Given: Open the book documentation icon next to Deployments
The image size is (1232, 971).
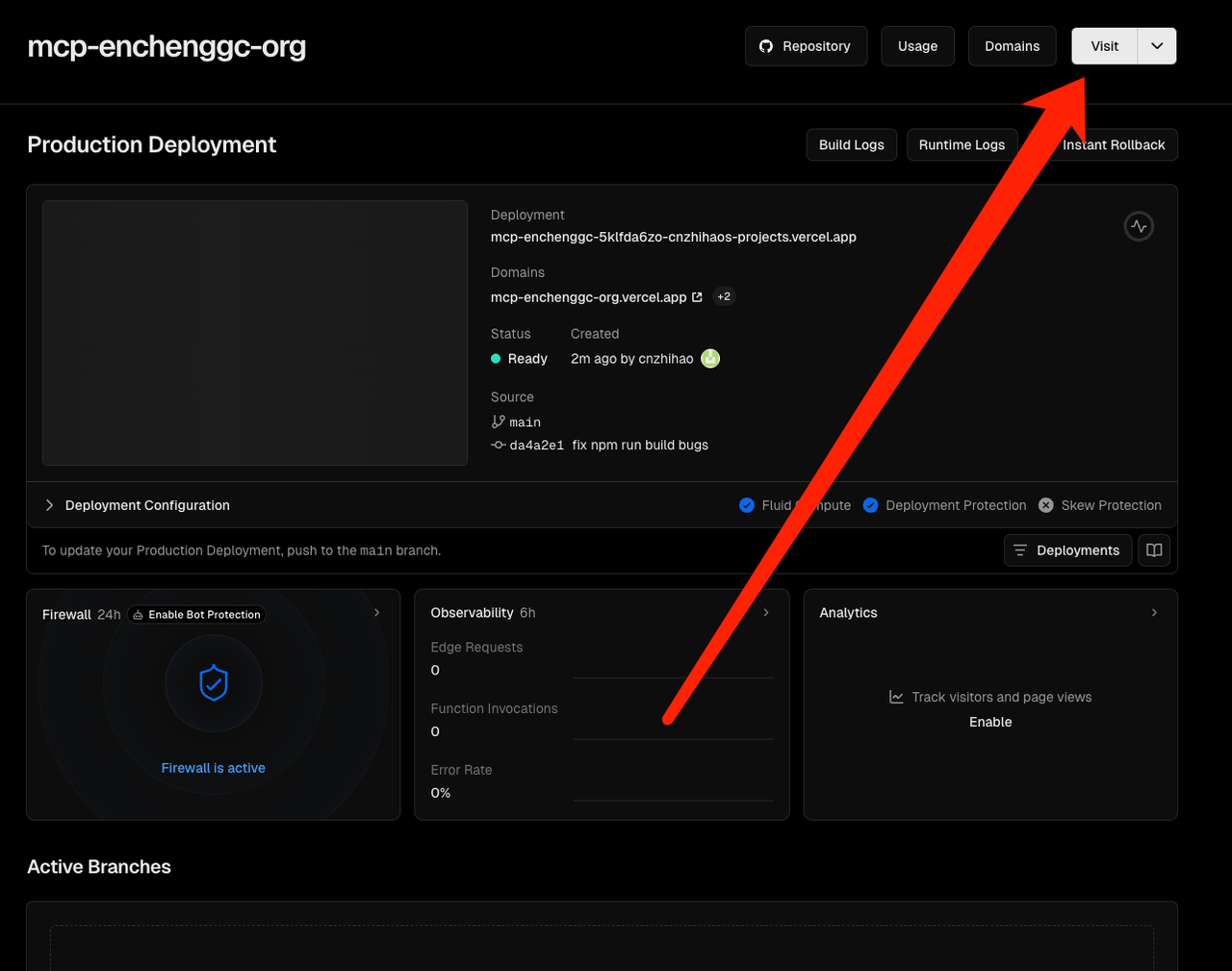Looking at the screenshot, I should click(x=1154, y=550).
